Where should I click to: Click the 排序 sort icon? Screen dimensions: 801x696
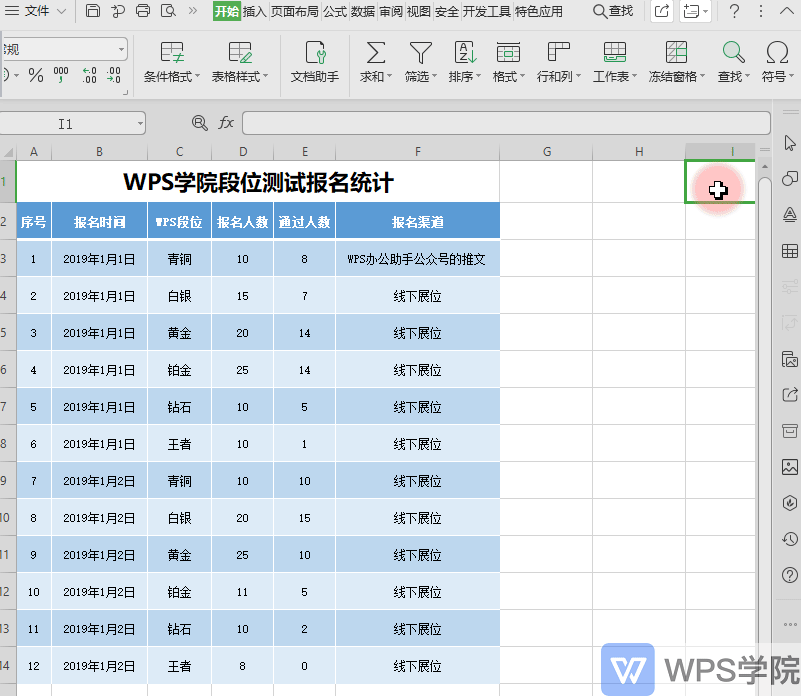tap(465, 53)
